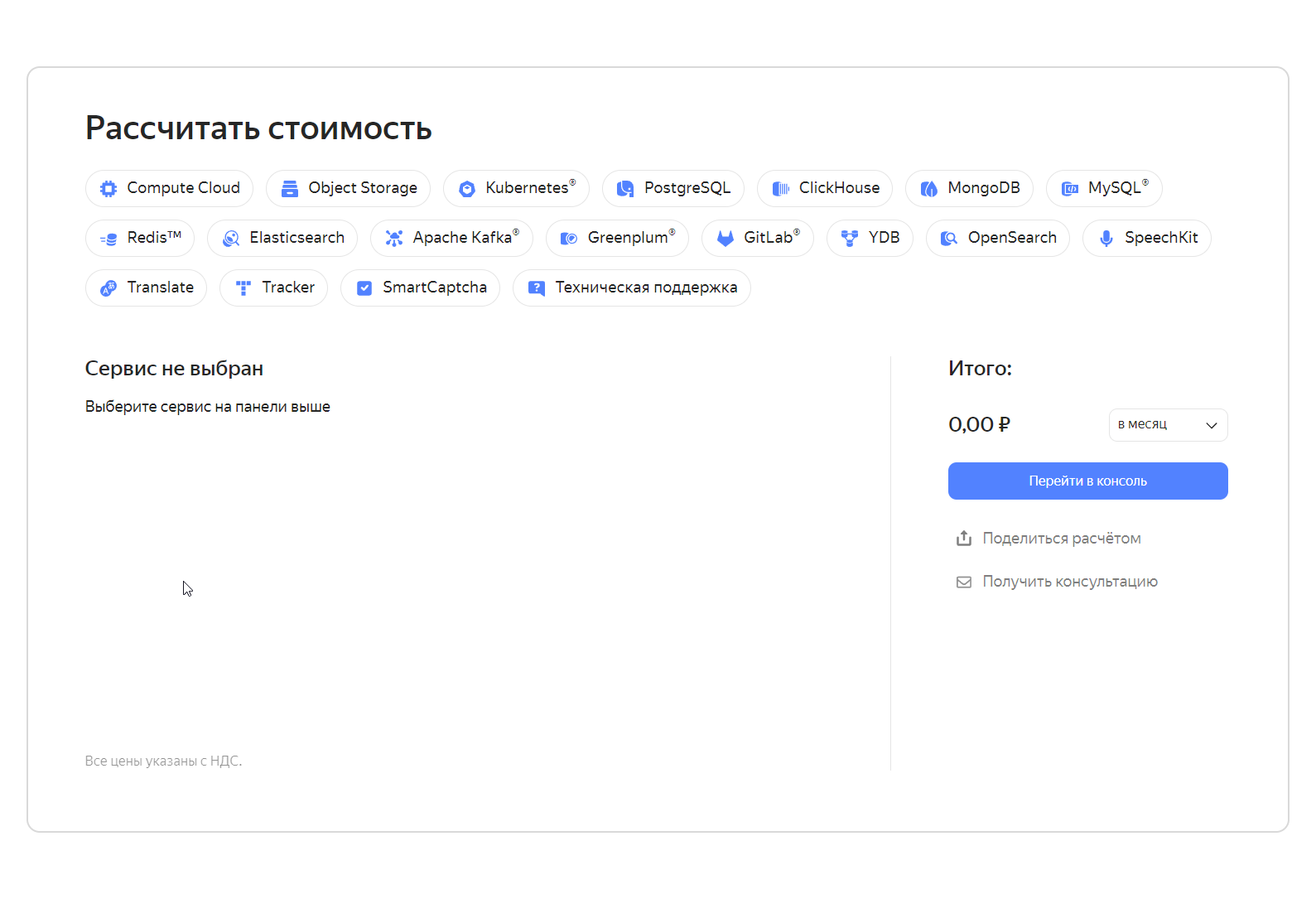Click the Сервис не выбран text

(x=174, y=369)
